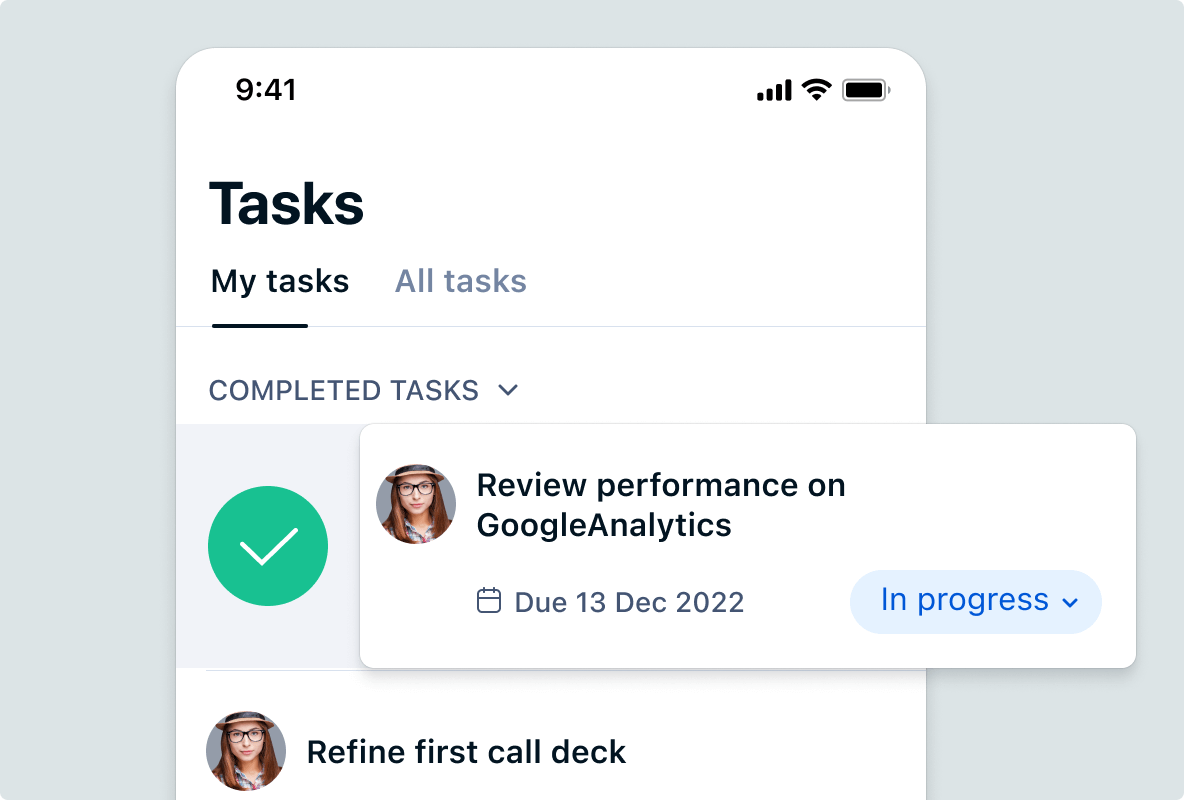Click the calendar icon beside the due date

click(489, 601)
